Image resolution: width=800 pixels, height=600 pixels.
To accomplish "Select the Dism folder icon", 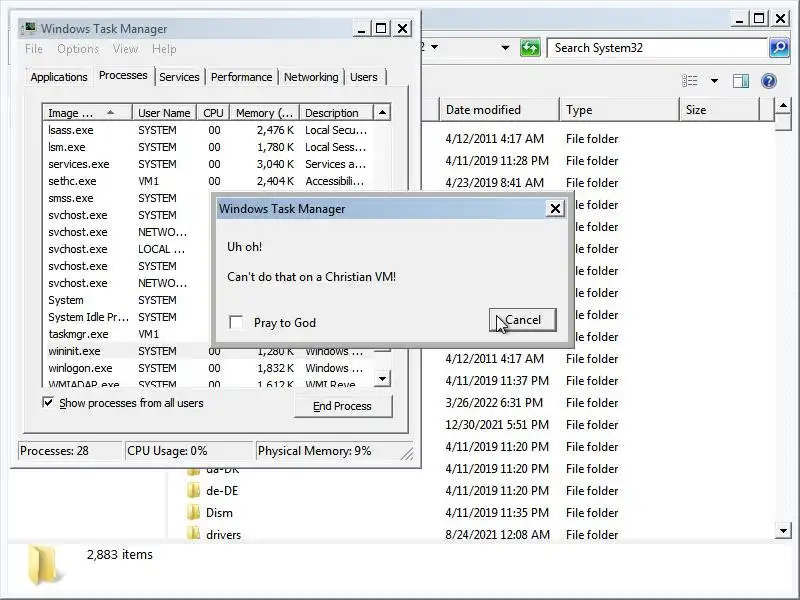I will point(193,513).
